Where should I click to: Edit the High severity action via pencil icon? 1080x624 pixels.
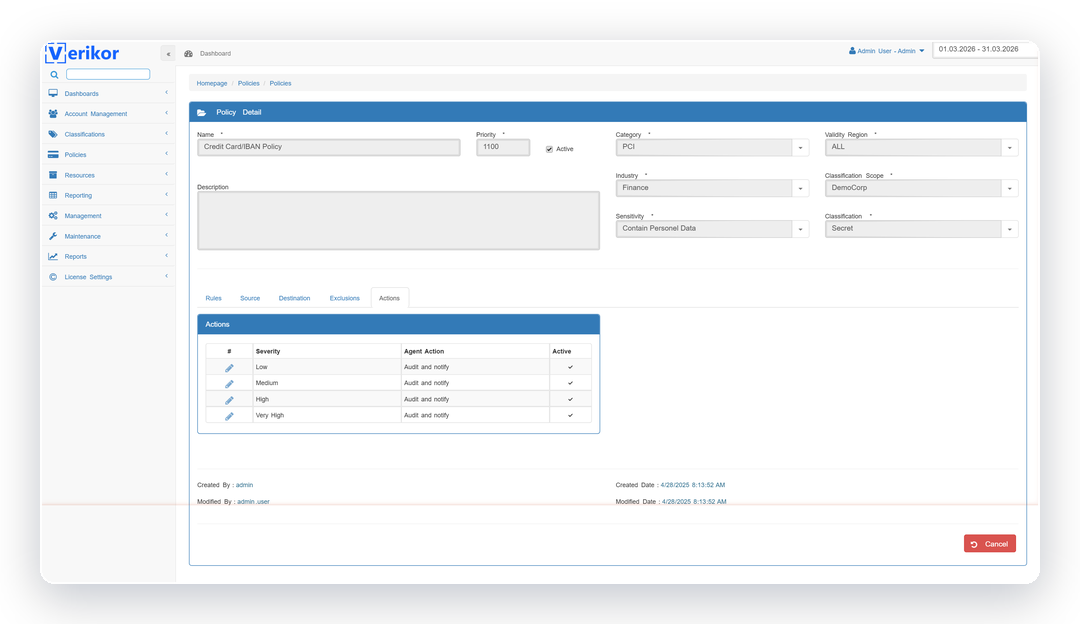click(x=229, y=400)
